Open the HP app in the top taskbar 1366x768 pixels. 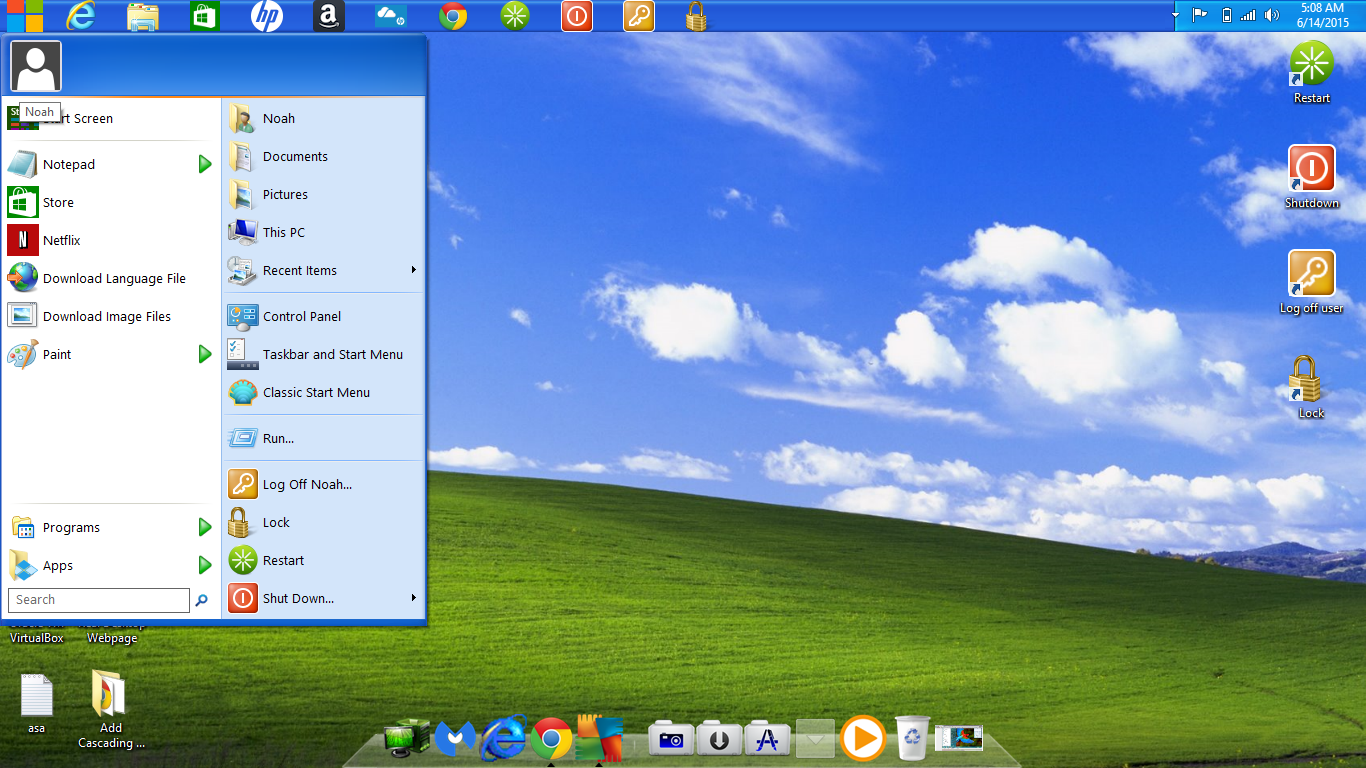[266, 16]
